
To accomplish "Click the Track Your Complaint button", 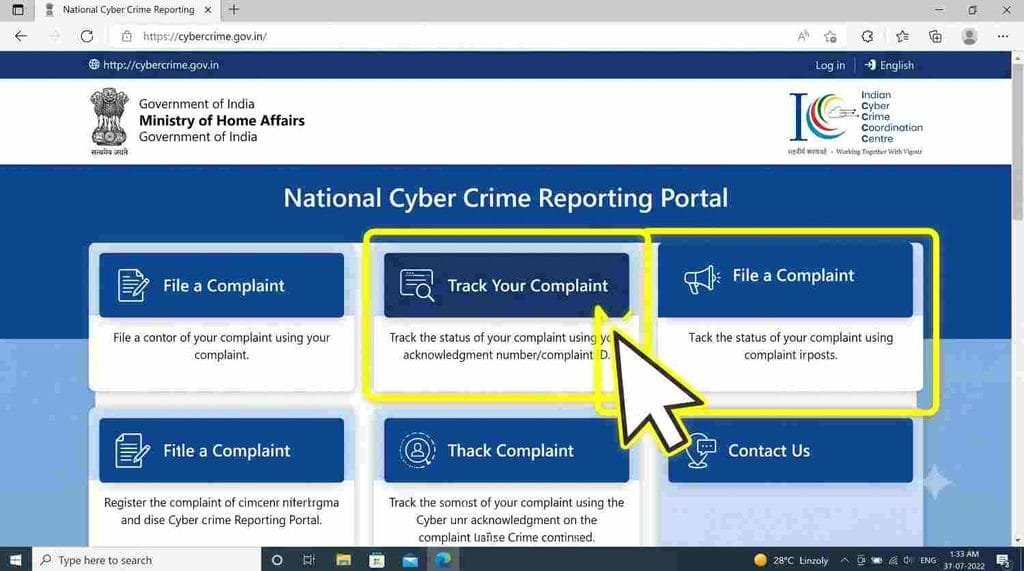I will [x=506, y=286].
